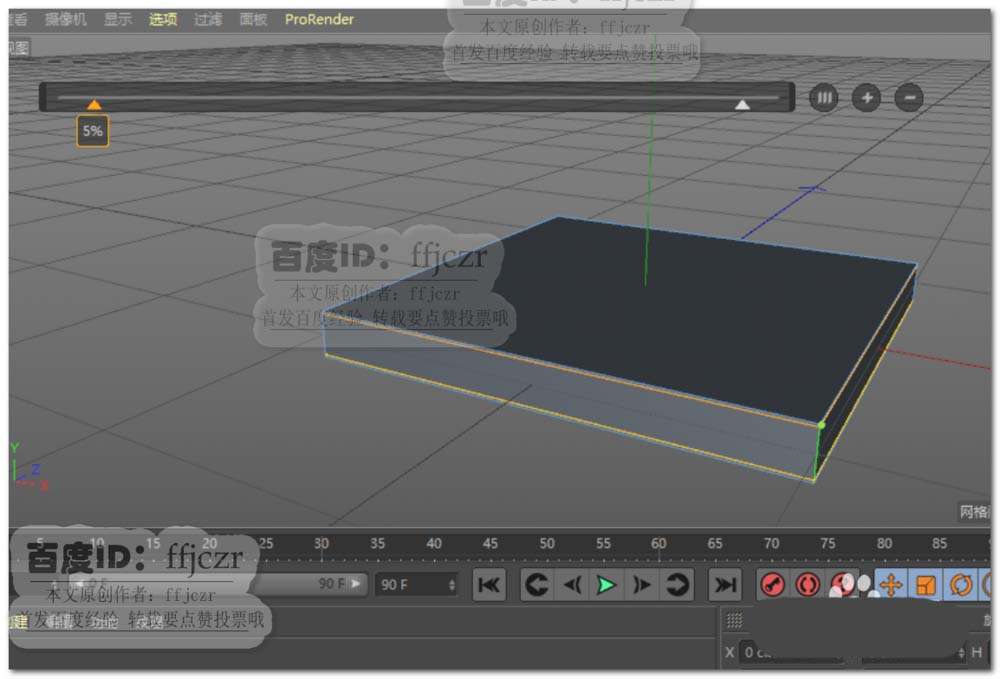
Task: Click frame 85 on the timeline ruler
Action: click(x=939, y=543)
